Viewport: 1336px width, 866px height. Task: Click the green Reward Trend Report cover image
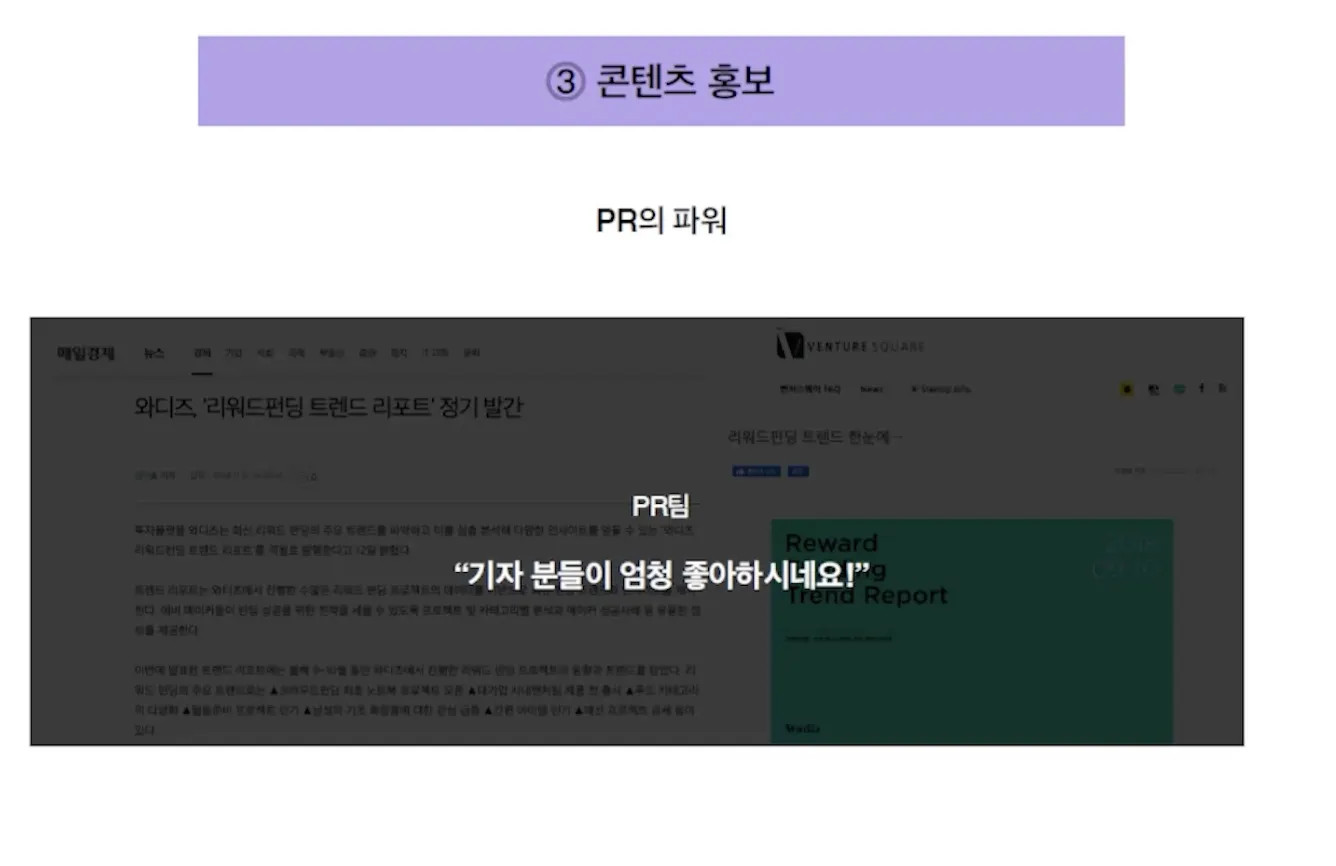click(972, 631)
